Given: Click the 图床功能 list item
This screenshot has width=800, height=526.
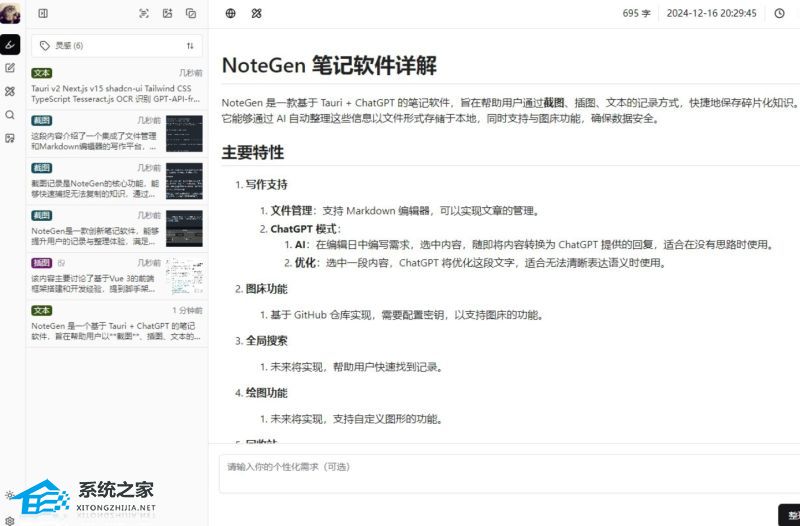Looking at the screenshot, I should pyautogui.click(x=266, y=289).
